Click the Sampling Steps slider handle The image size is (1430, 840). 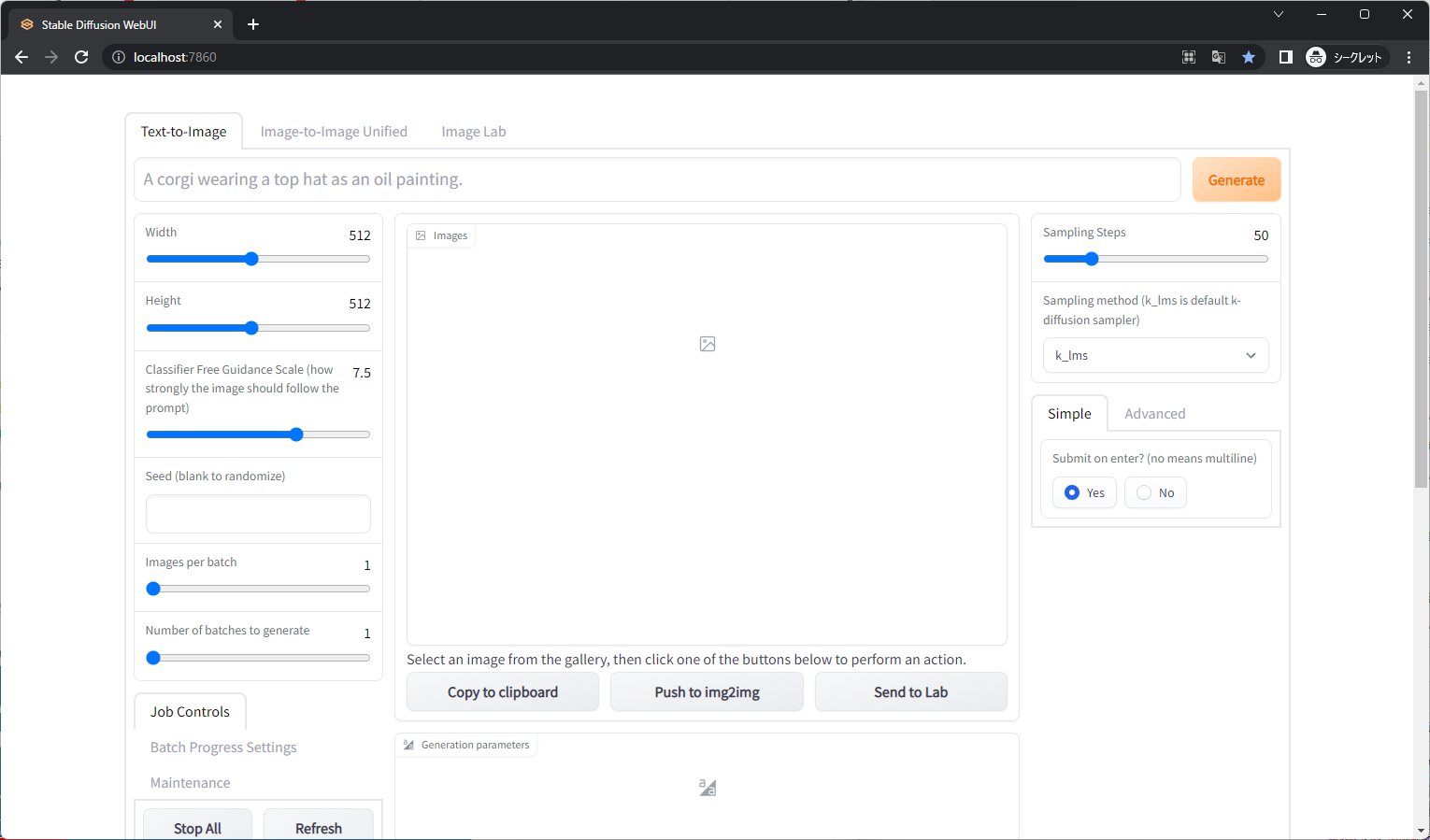pos(1091,259)
